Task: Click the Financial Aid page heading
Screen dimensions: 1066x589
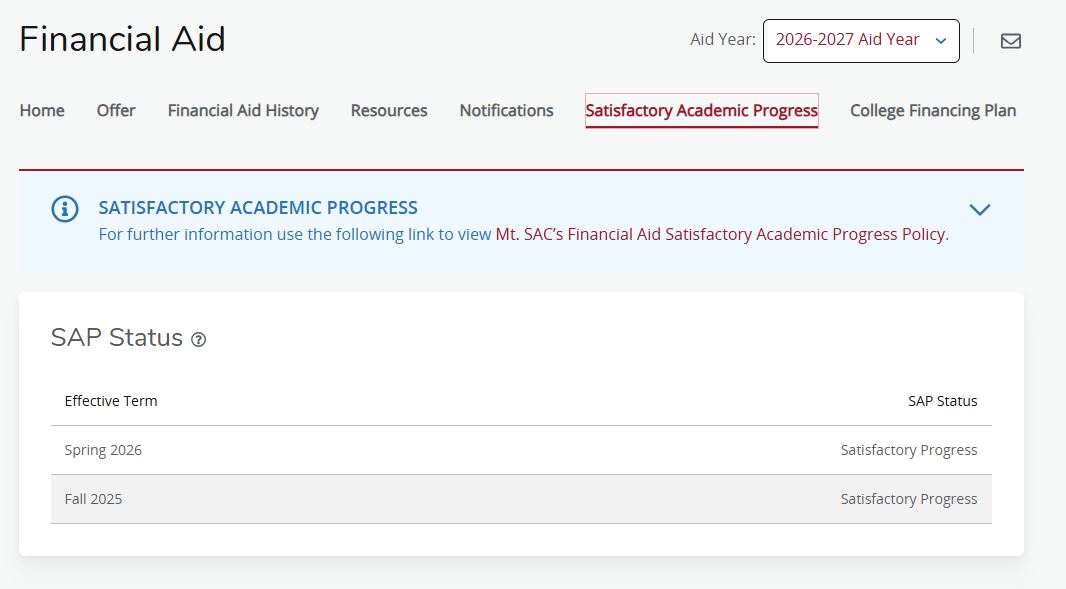Action: click(x=122, y=39)
